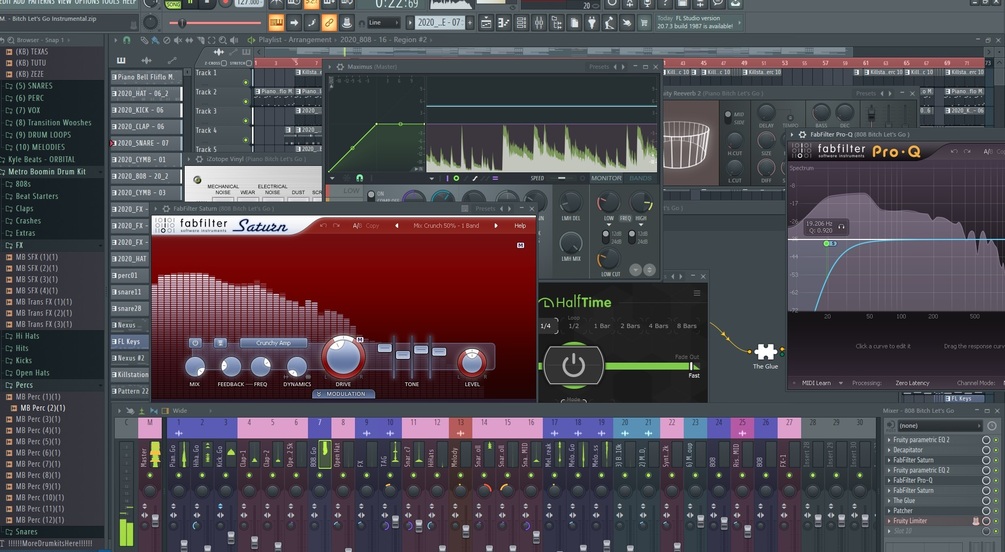The image size is (1005, 552).
Task: Select the playlist zoom magnifier tool
Action: click(x=223, y=40)
